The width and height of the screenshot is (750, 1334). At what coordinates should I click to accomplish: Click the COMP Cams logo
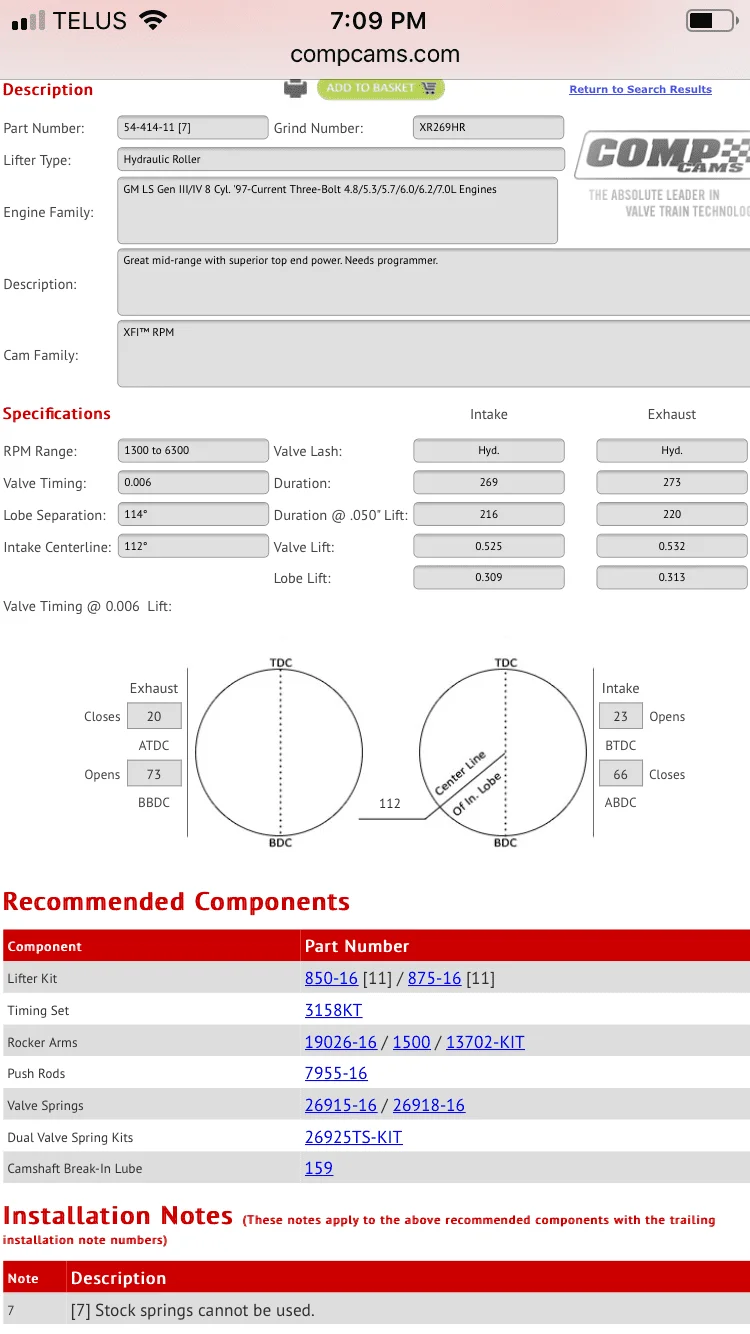coord(664,155)
